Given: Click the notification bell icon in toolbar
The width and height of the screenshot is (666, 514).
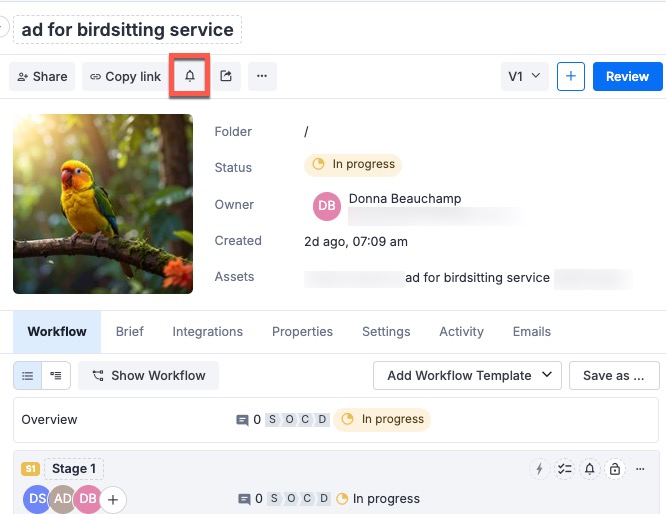Looking at the screenshot, I should (190, 76).
